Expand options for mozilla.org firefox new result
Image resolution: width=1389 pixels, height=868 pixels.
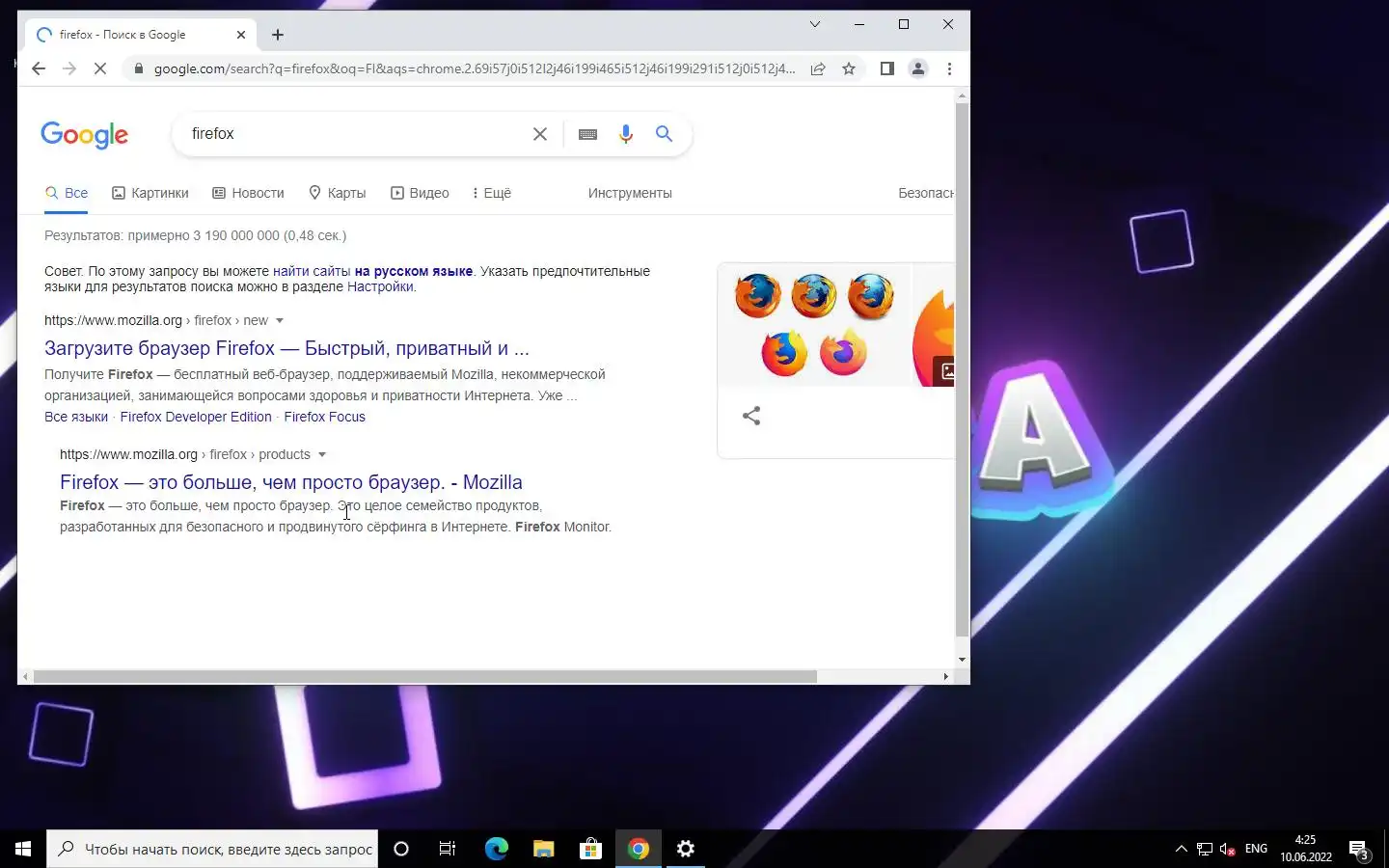[280, 320]
